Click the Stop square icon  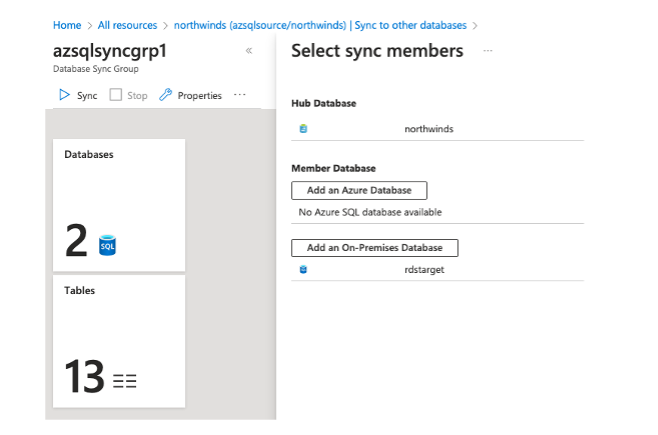115,94
